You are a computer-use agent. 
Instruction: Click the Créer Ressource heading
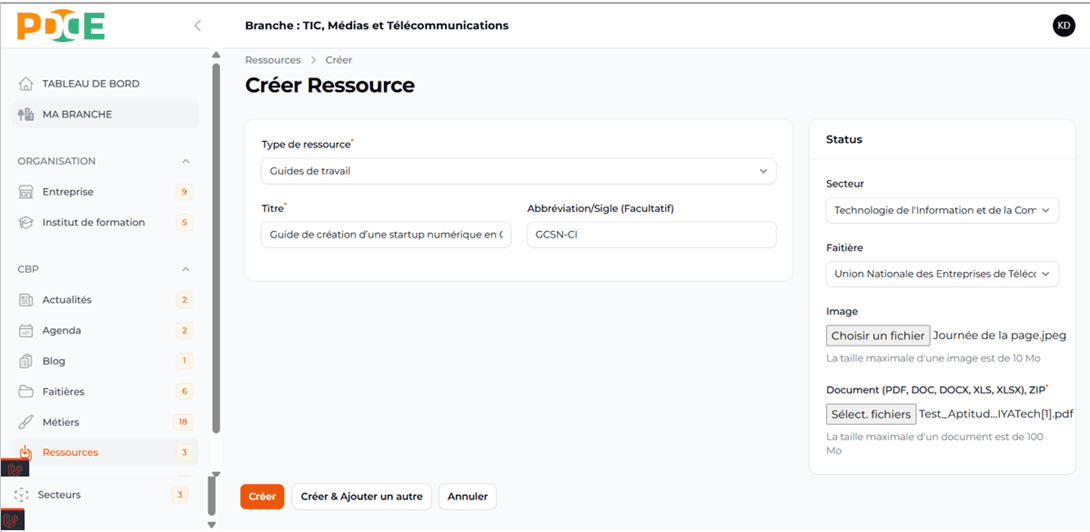tap(330, 86)
